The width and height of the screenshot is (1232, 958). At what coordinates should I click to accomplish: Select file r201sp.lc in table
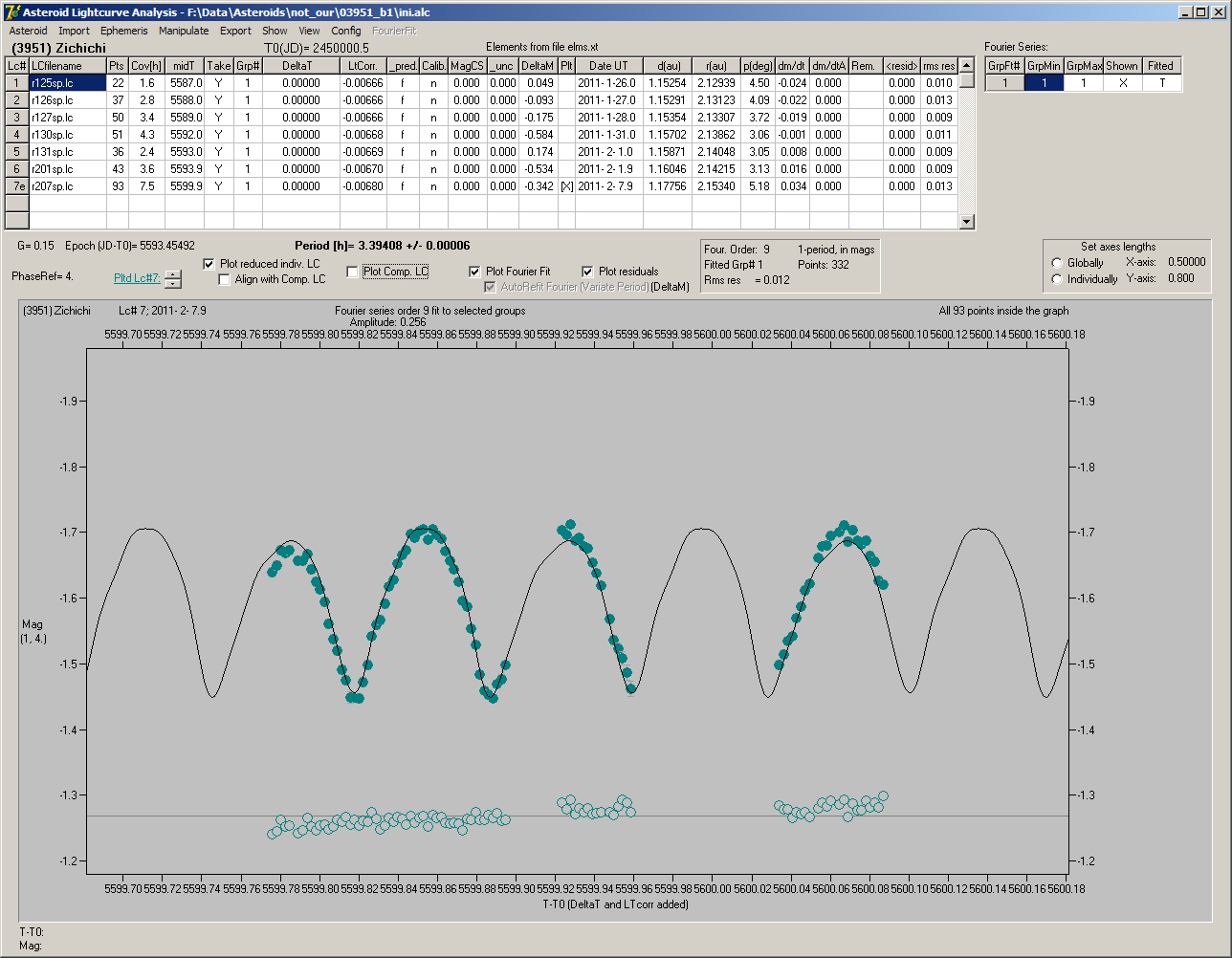(x=67, y=169)
